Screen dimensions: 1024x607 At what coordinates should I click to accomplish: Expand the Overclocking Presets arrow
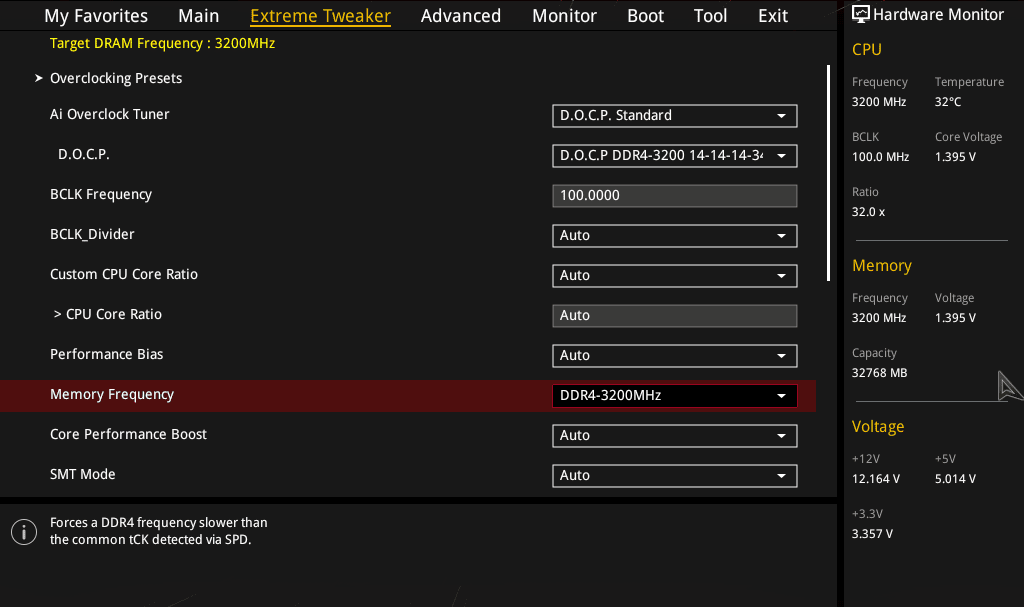click(39, 78)
